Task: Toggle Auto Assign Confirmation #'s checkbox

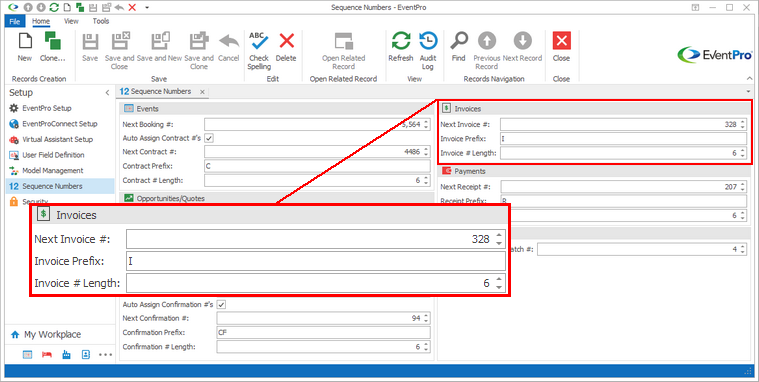Action: tap(221, 305)
